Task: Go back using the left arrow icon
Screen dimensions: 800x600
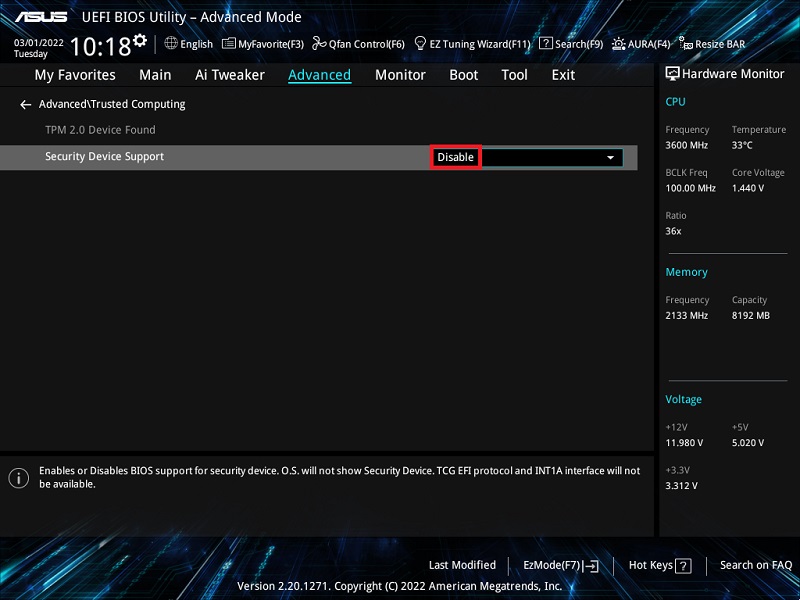Action: pyautogui.click(x=26, y=105)
